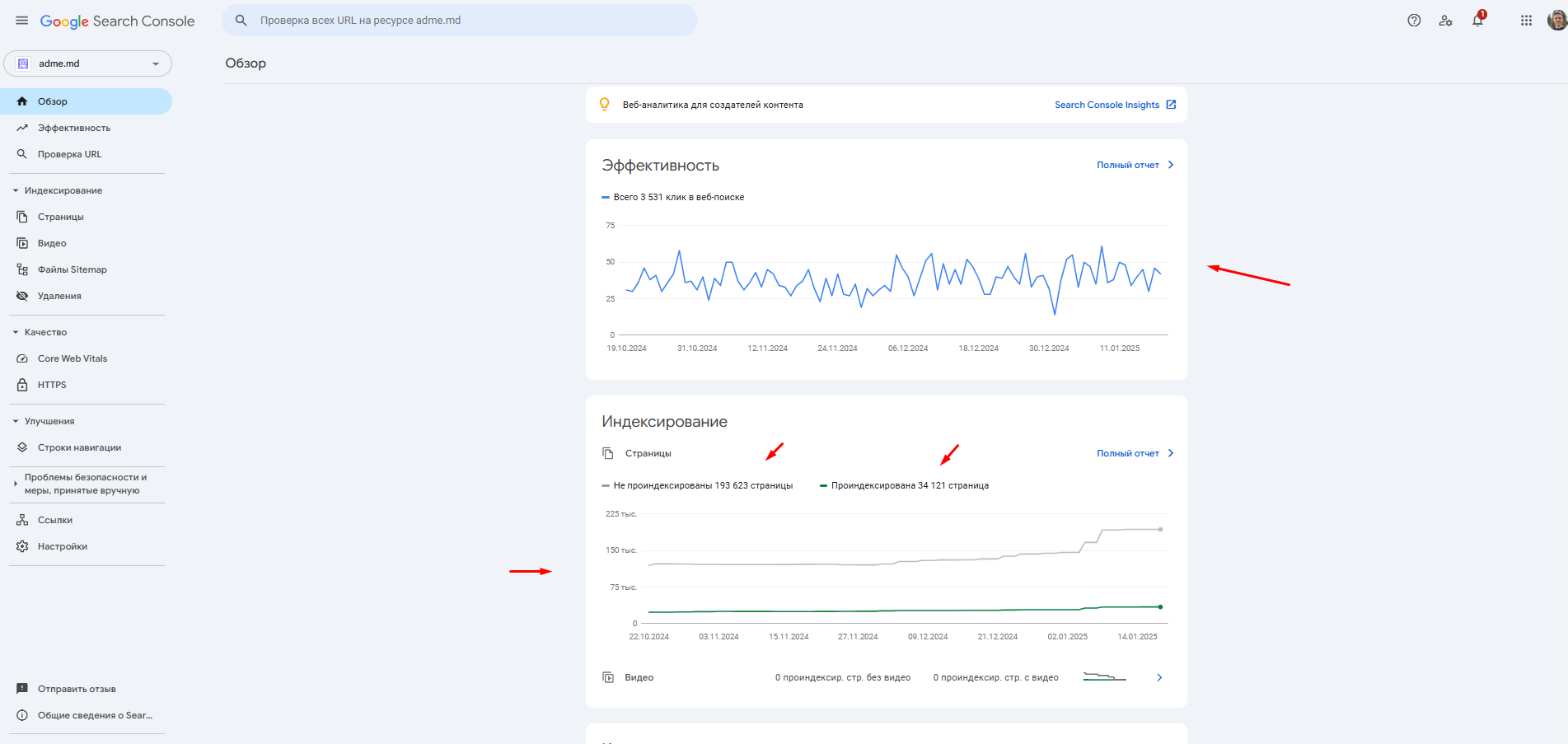Open Файлы Sitemap section

pos(72,269)
